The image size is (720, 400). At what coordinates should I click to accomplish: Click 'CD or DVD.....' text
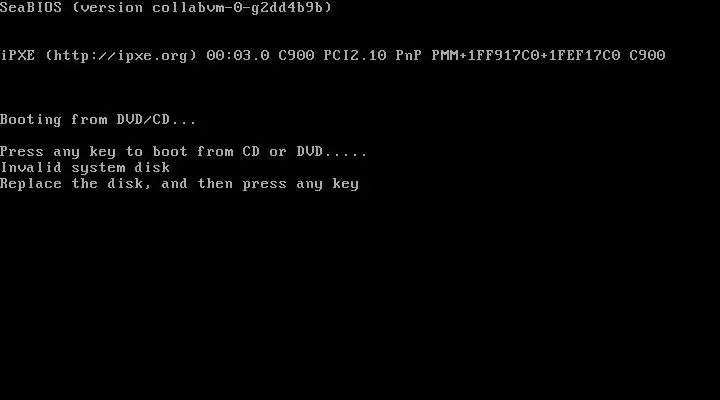click(305, 152)
